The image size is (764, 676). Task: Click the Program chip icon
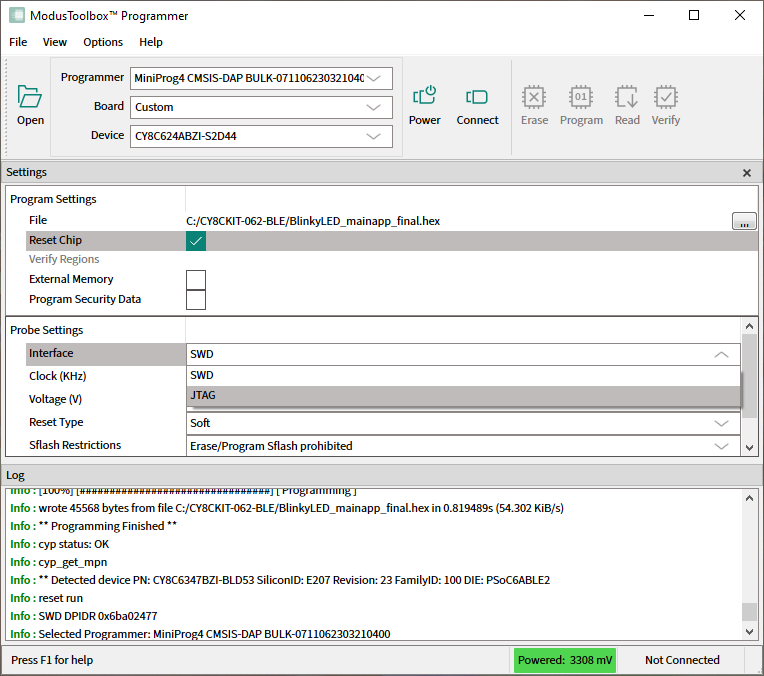(x=581, y=97)
